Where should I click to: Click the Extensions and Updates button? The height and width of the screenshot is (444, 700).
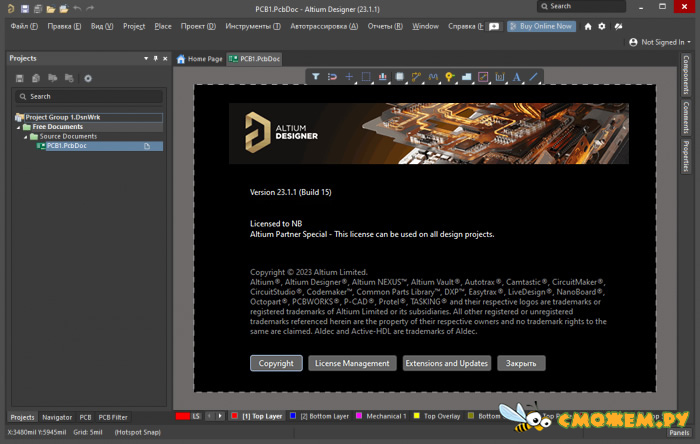point(446,363)
